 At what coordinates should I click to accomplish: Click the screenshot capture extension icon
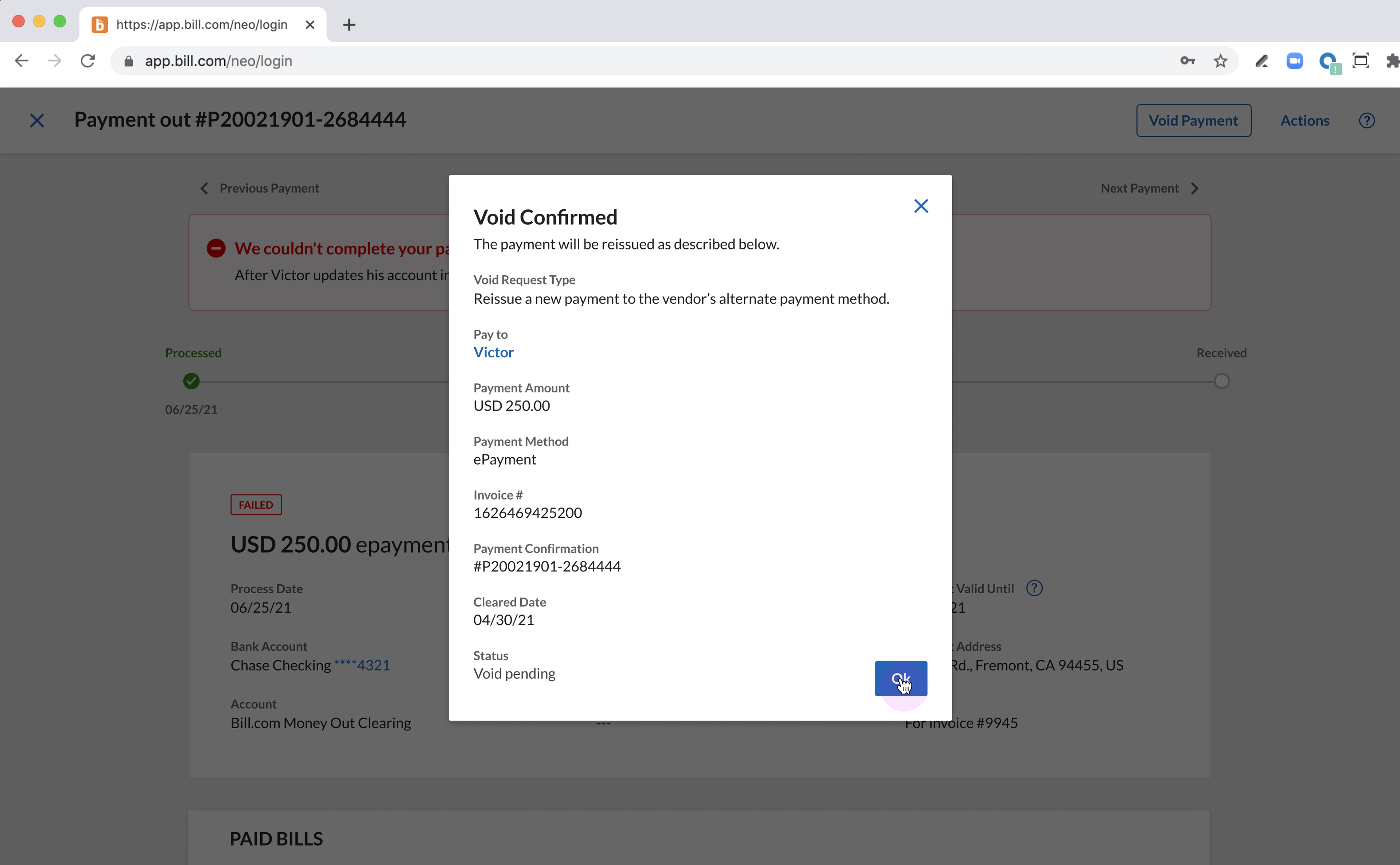pyautogui.click(x=1361, y=61)
